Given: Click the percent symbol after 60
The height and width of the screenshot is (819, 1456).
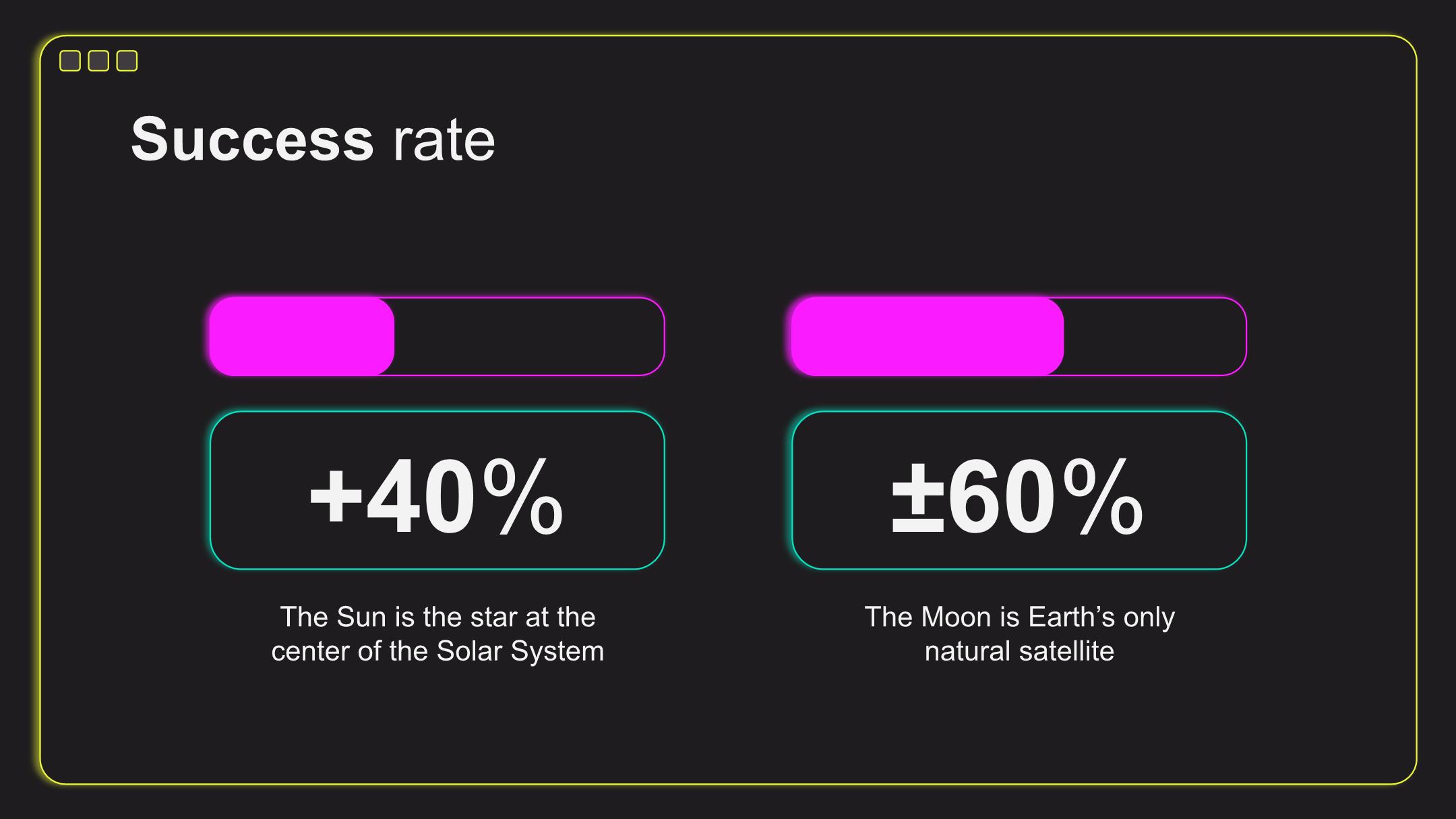Looking at the screenshot, I should [1103, 497].
